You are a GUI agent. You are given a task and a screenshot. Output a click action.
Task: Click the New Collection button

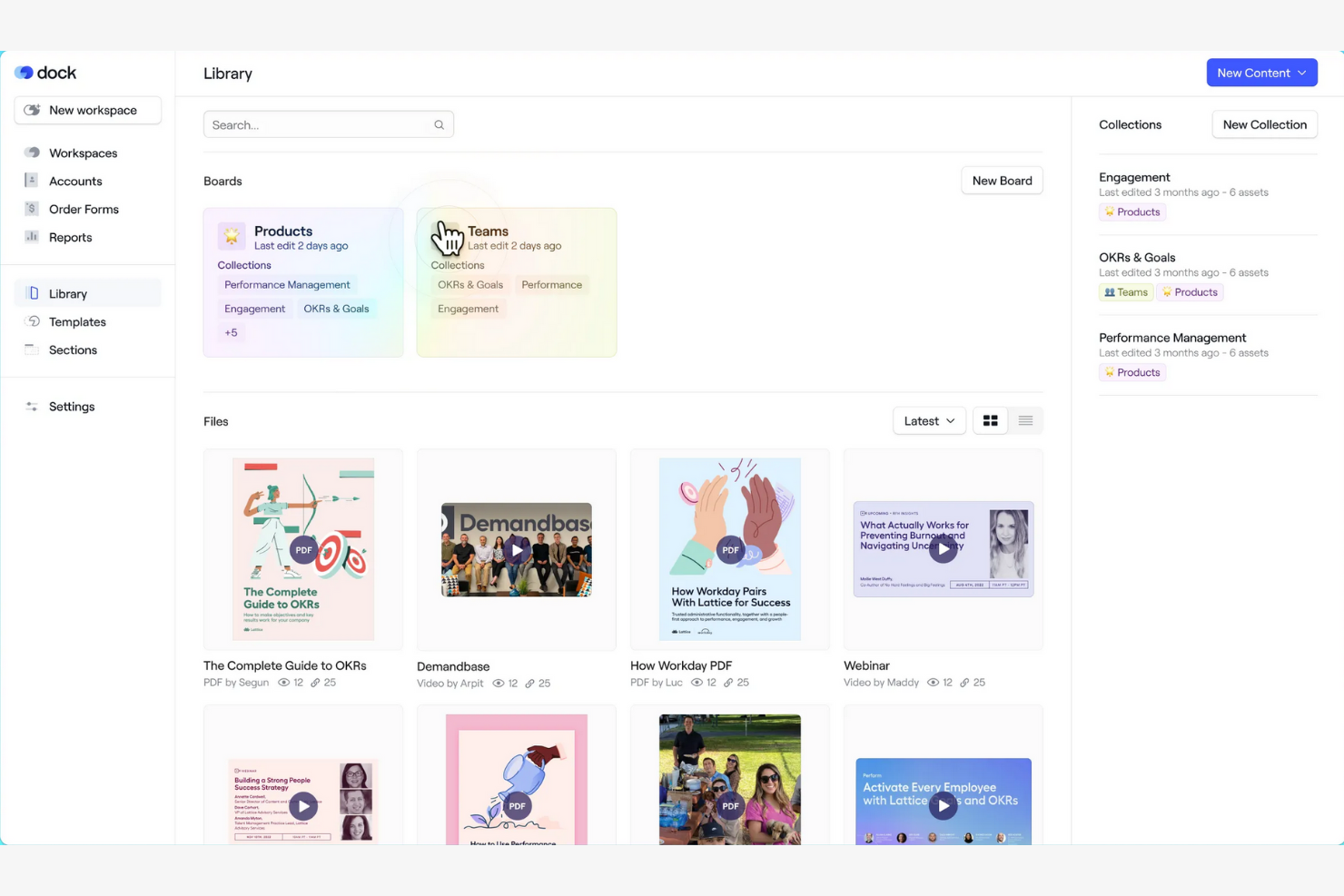tap(1264, 124)
